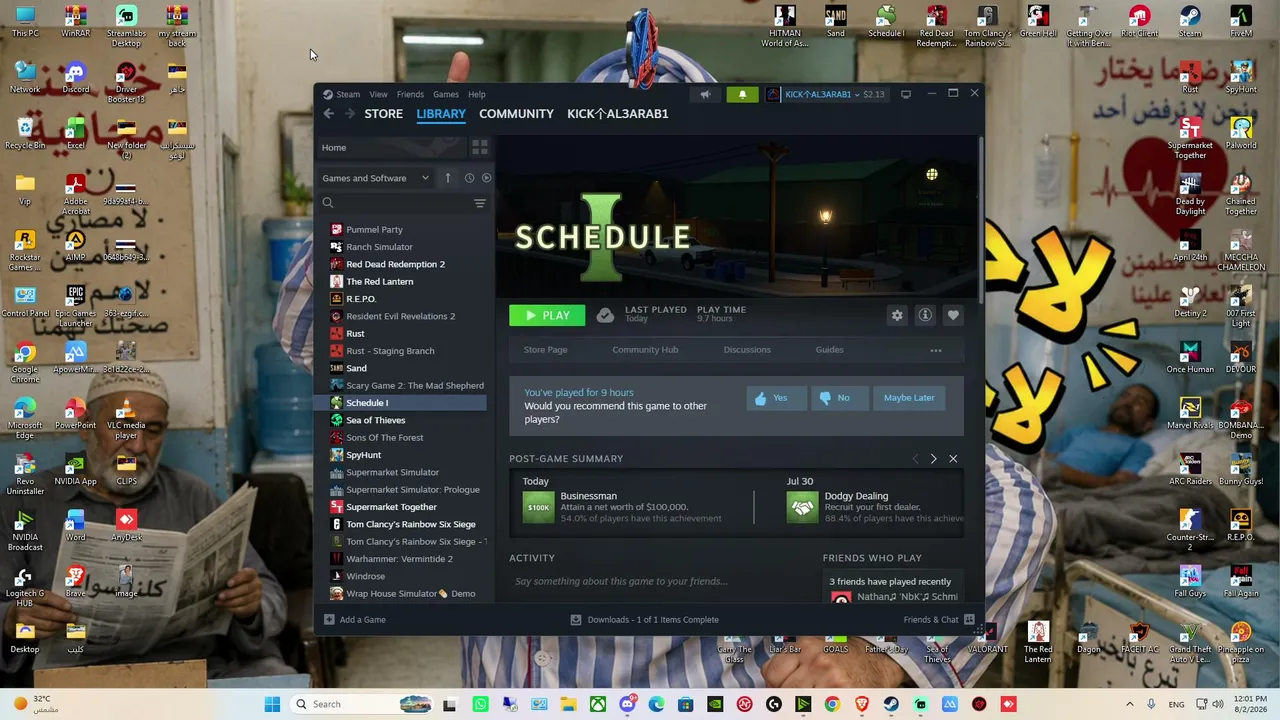Open Xbox app from the taskbar

(597, 704)
